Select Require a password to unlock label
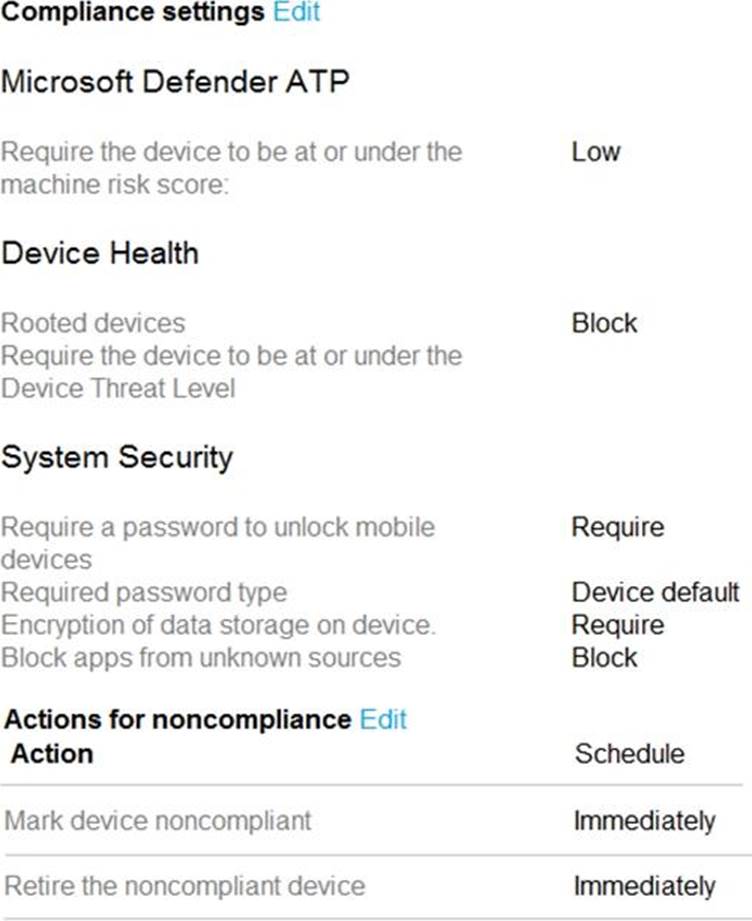The width and height of the screenshot is (752, 921). pyautogui.click(x=218, y=527)
